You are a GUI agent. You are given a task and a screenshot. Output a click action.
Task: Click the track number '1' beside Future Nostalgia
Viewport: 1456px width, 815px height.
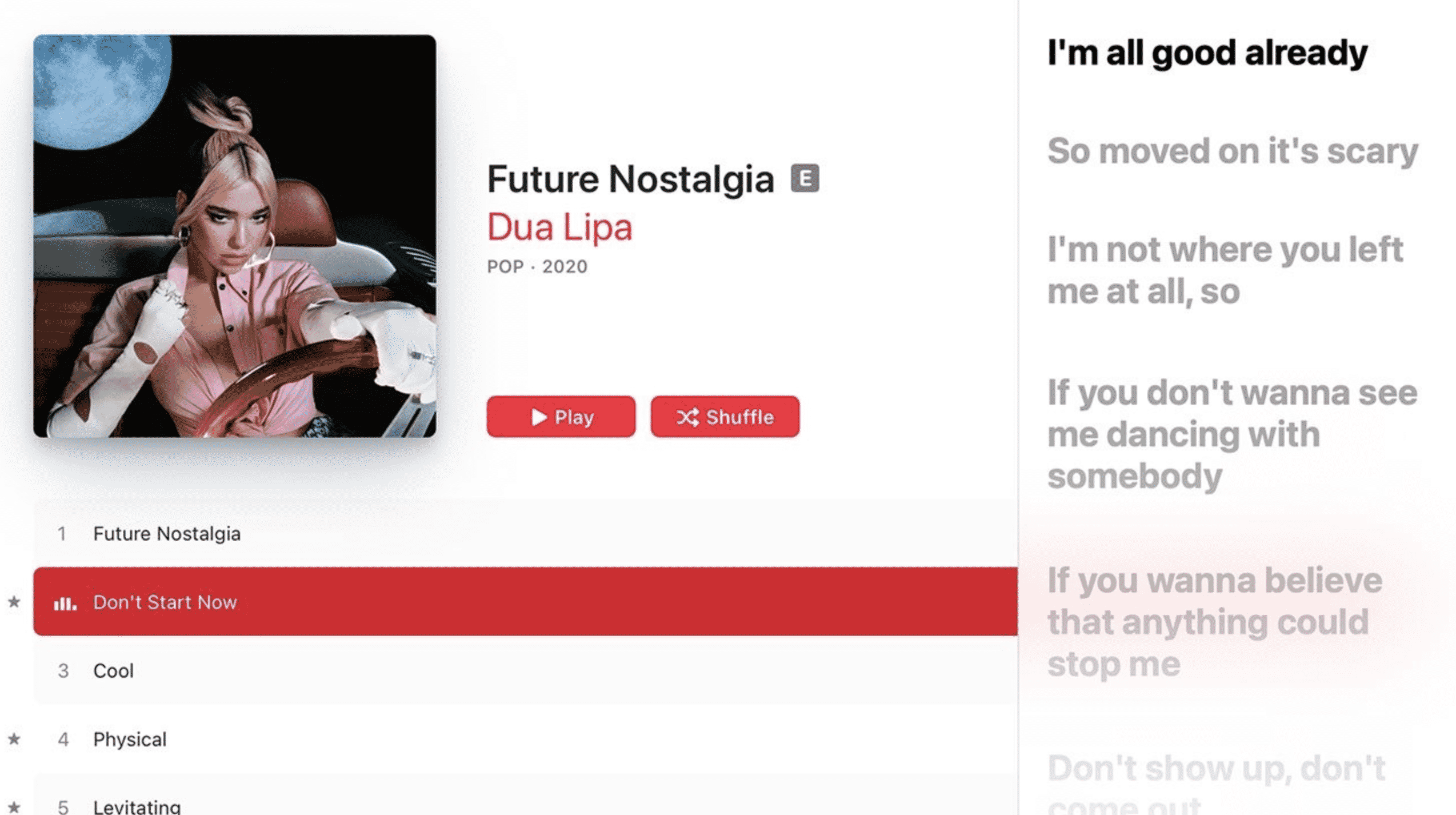click(x=63, y=534)
